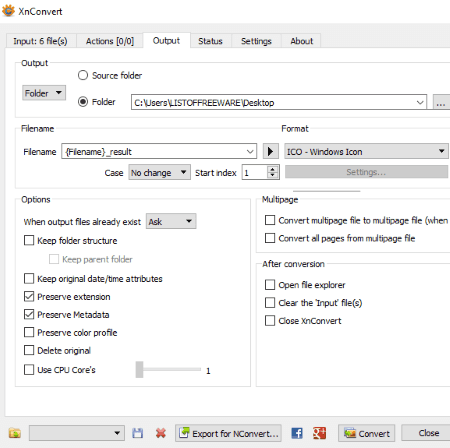Click the format Settings... button
The height and width of the screenshot is (448, 450).
[x=366, y=172]
